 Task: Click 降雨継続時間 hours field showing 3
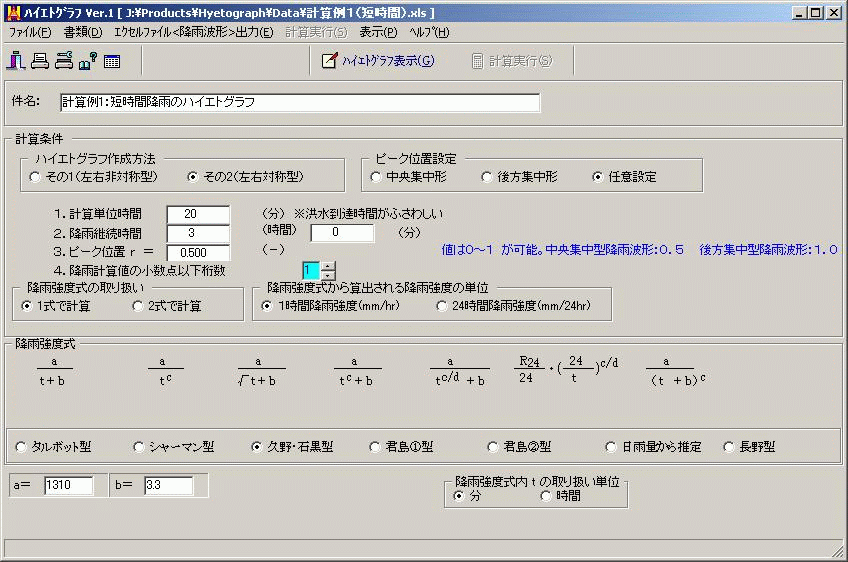point(198,233)
